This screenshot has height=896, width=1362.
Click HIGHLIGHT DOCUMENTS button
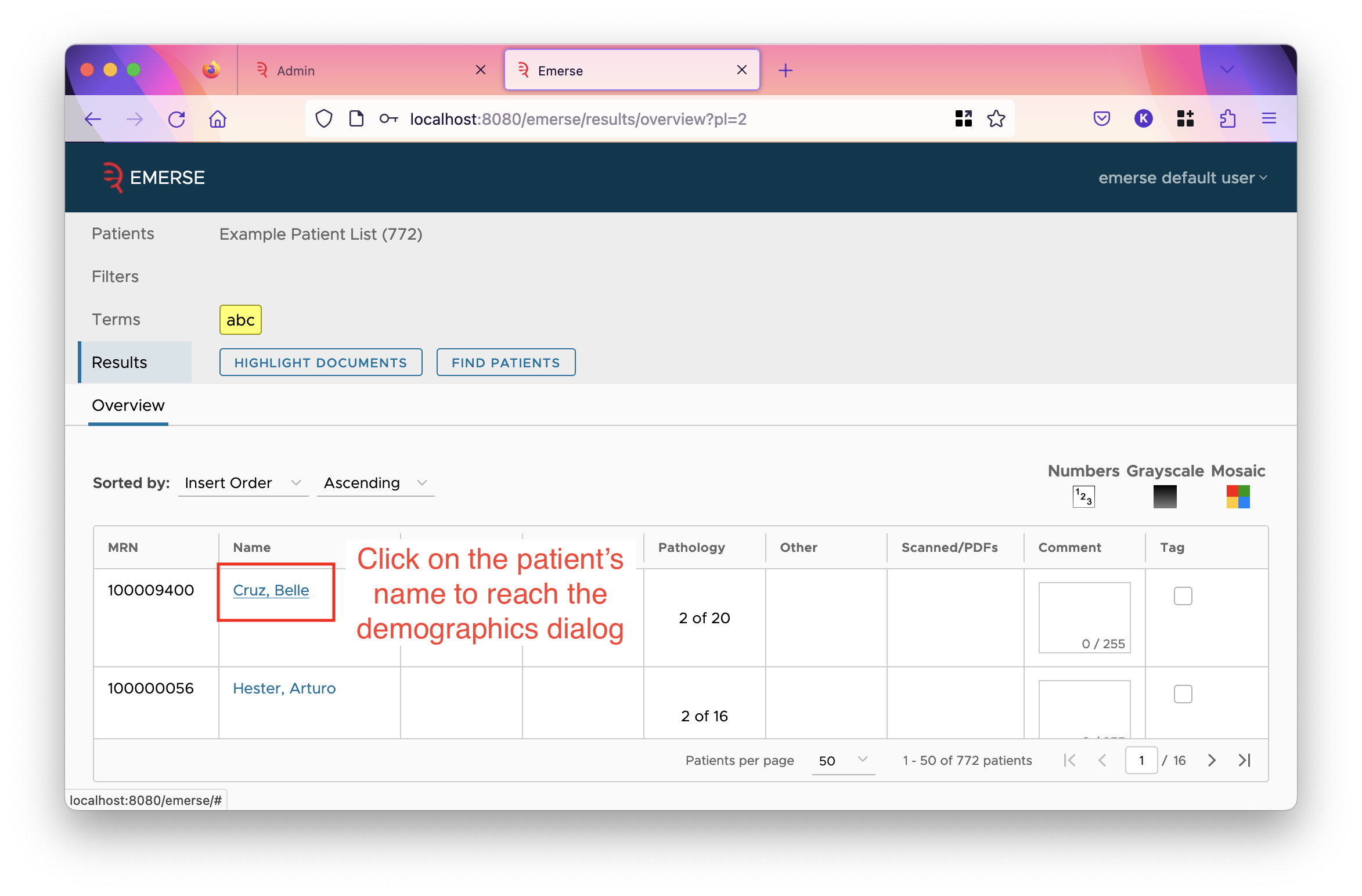coord(319,362)
